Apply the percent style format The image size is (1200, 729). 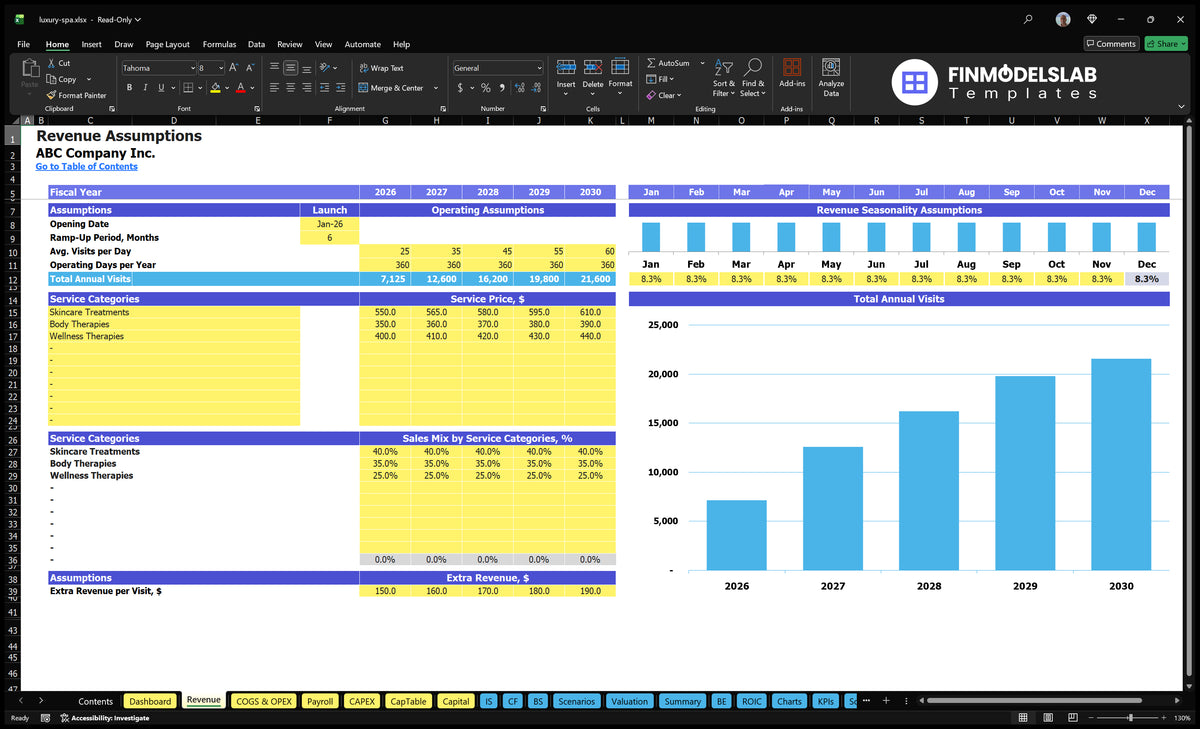click(486, 88)
